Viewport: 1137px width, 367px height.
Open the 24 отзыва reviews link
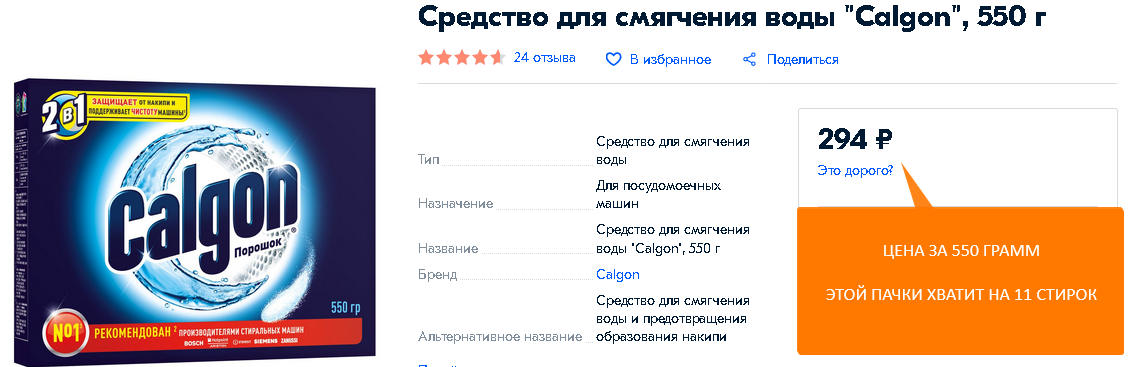pyautogui.click(x=545, y=58)
